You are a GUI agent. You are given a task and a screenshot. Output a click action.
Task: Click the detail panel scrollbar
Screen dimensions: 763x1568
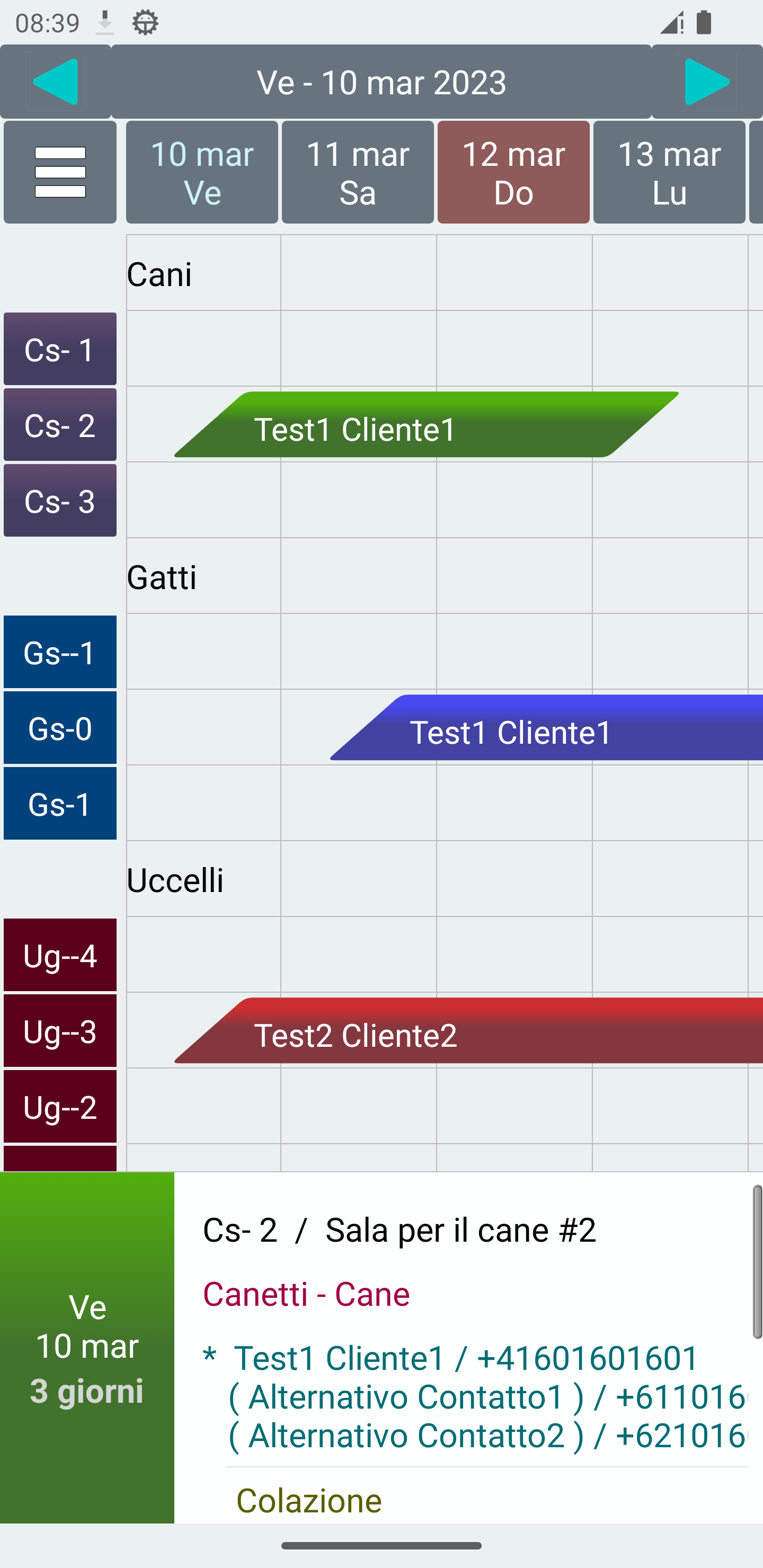pos(757,1261)
